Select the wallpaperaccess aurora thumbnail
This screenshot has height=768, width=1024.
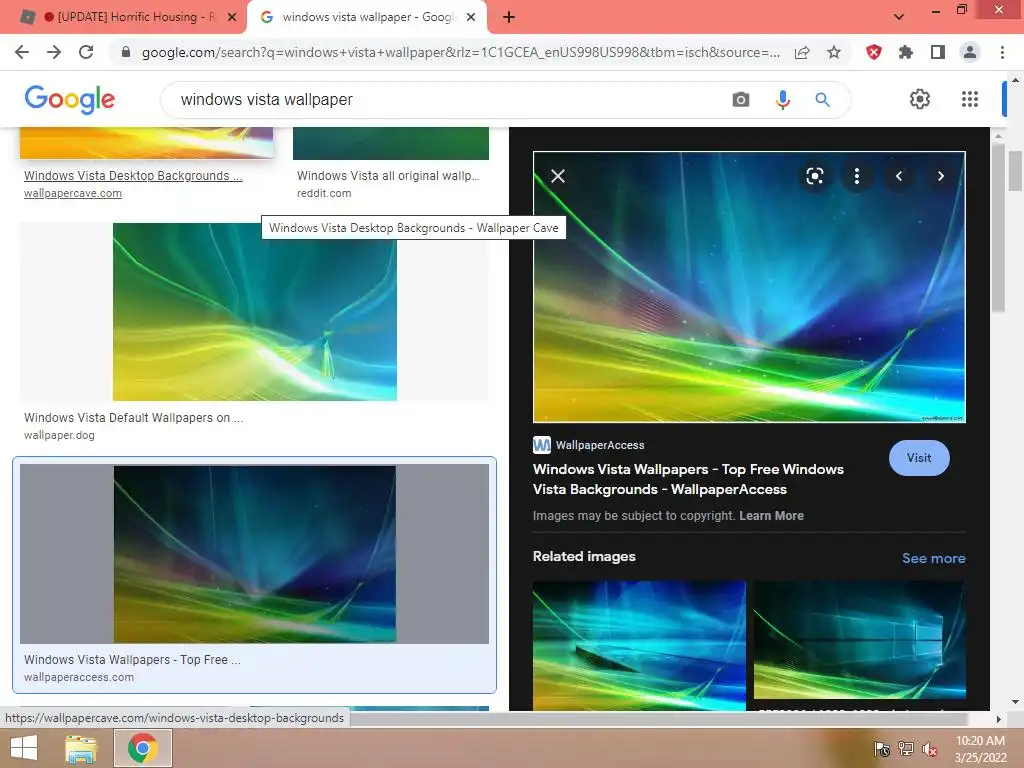tap(255, 554)
